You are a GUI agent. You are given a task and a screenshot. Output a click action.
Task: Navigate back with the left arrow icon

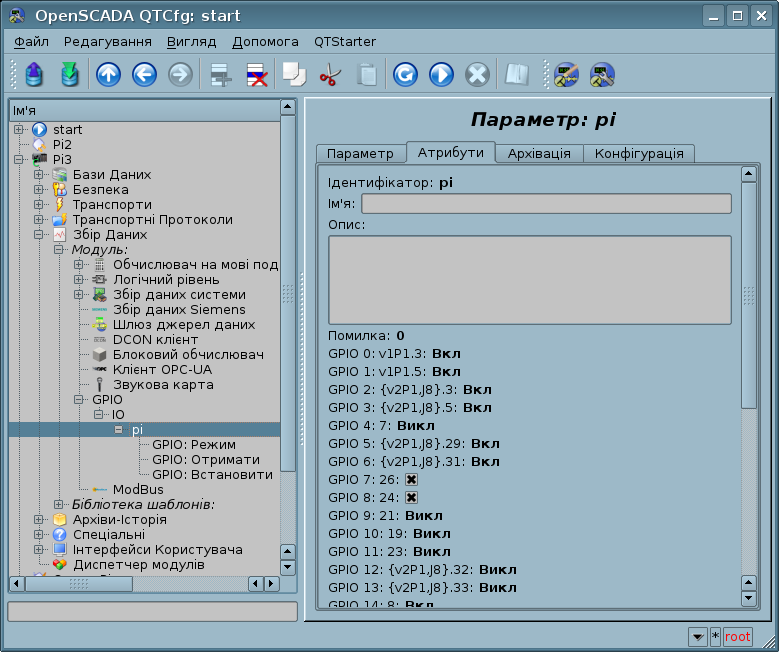(144, 75)
